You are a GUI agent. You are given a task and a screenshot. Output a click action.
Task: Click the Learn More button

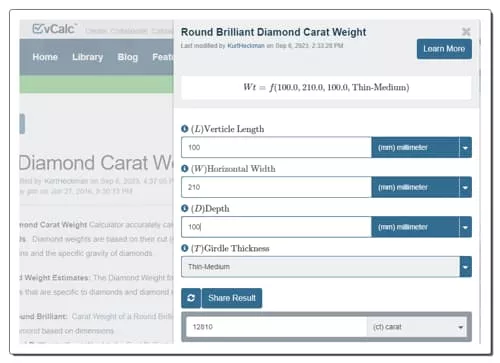click(x=444, y=49)
